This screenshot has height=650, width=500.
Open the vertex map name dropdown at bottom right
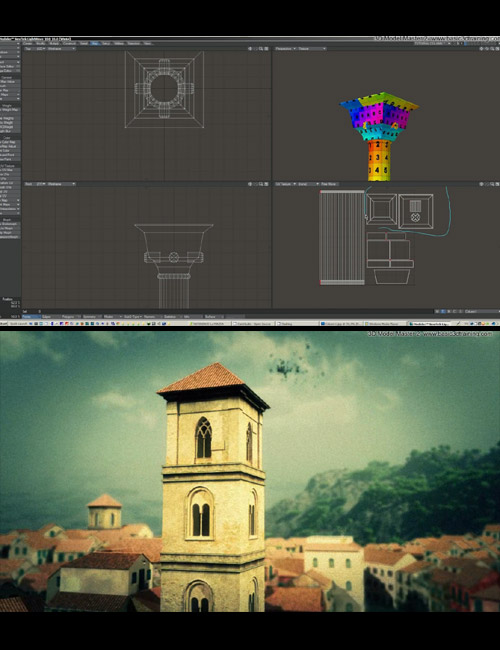click(481, 311)
